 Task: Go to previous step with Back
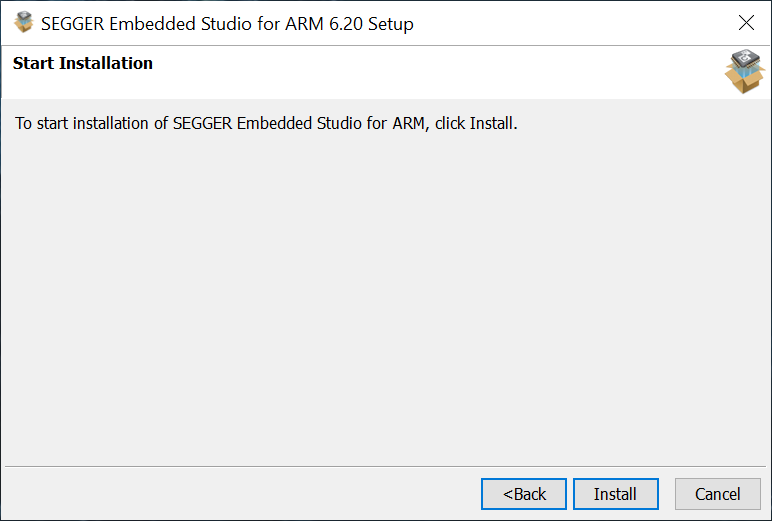pos(523,494)
